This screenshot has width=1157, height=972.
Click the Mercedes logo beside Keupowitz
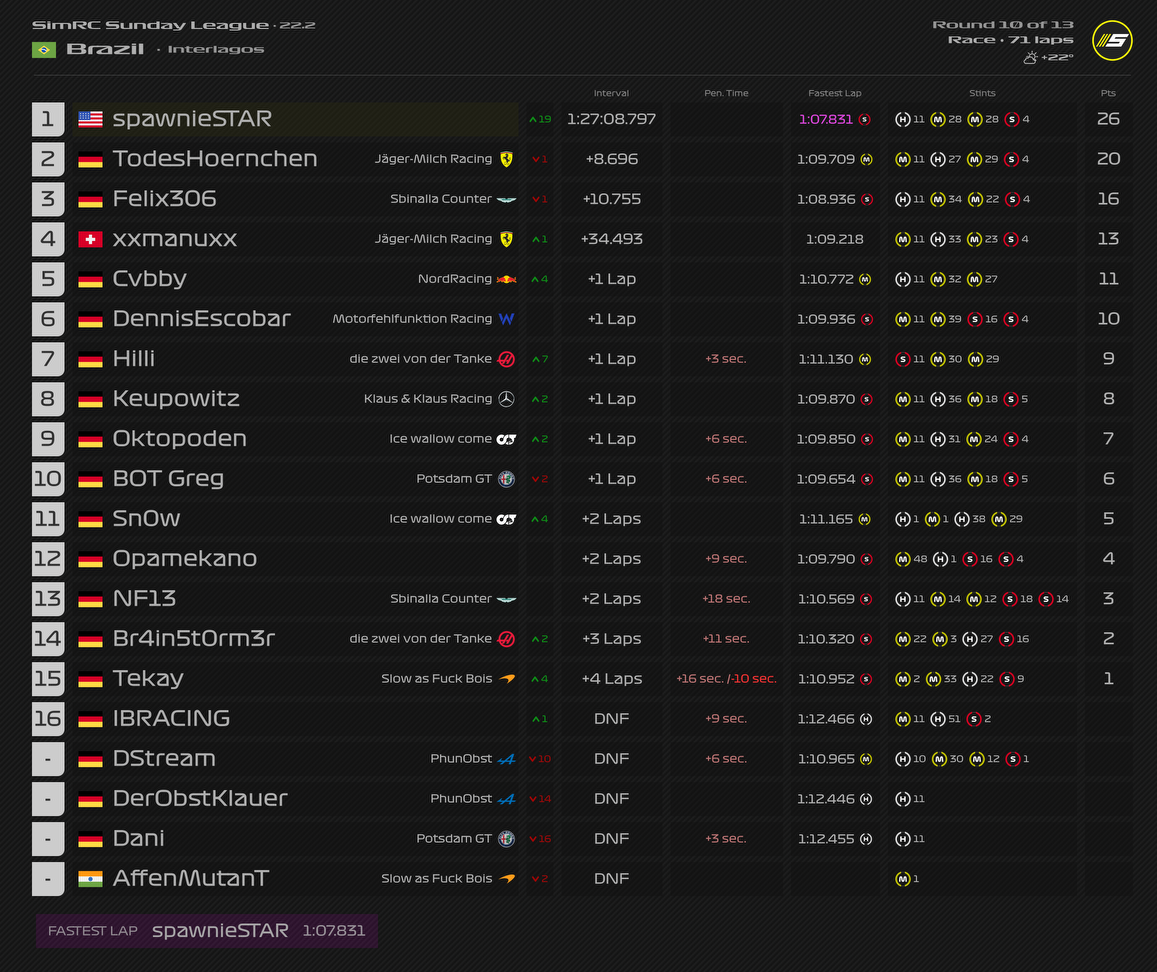pos(506,399)
